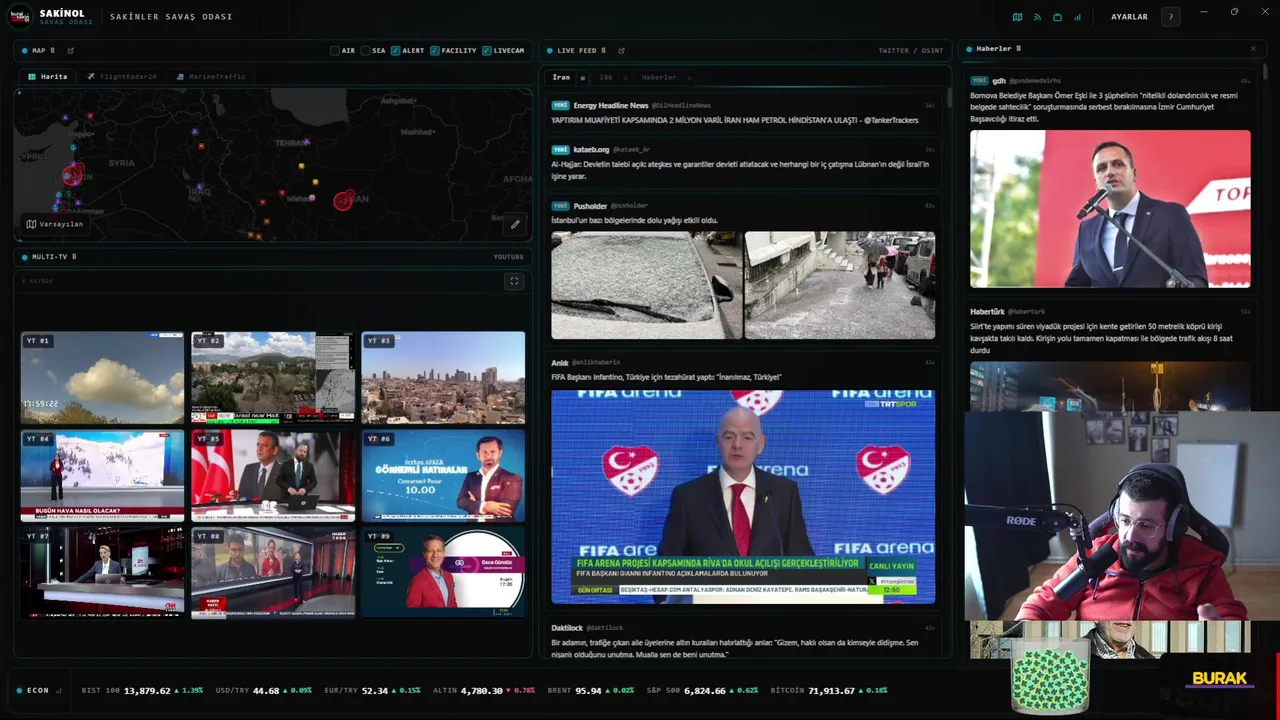Open YT #4 weather broadcast stream
Viewport: 1280px width, 720px height.
point(102,476)
